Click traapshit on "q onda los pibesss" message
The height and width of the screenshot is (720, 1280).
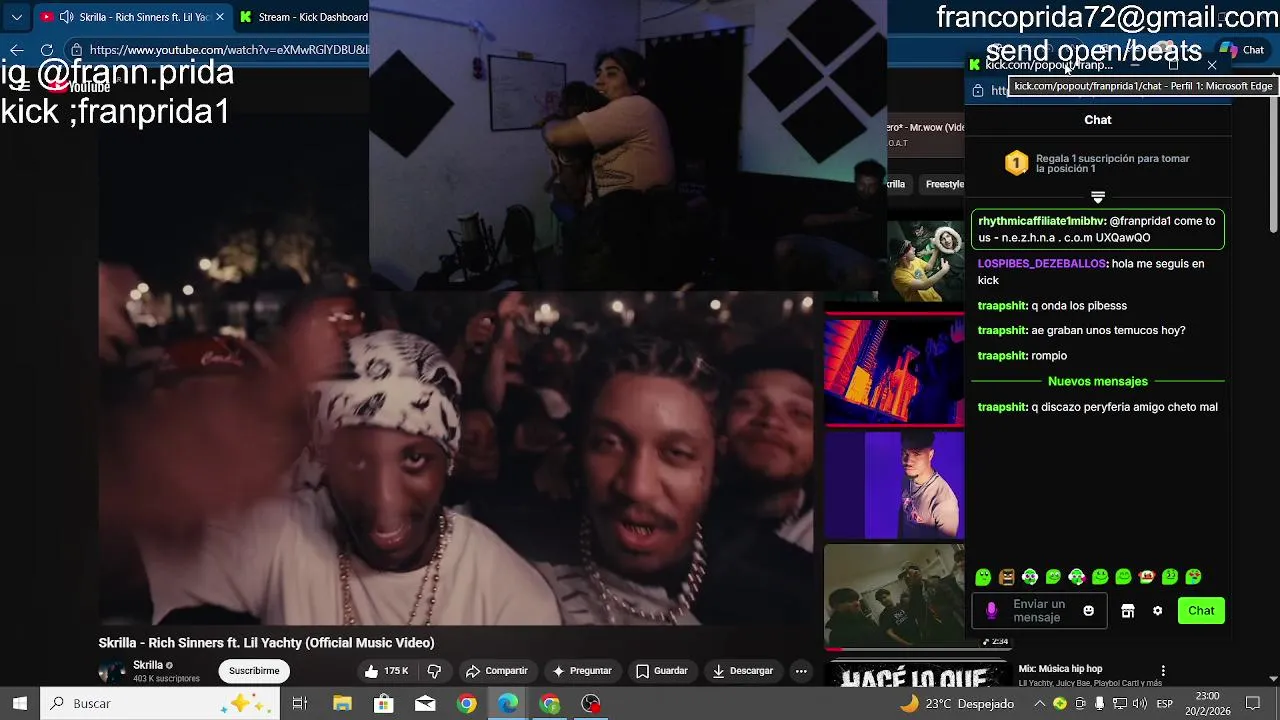(1002, 306)
